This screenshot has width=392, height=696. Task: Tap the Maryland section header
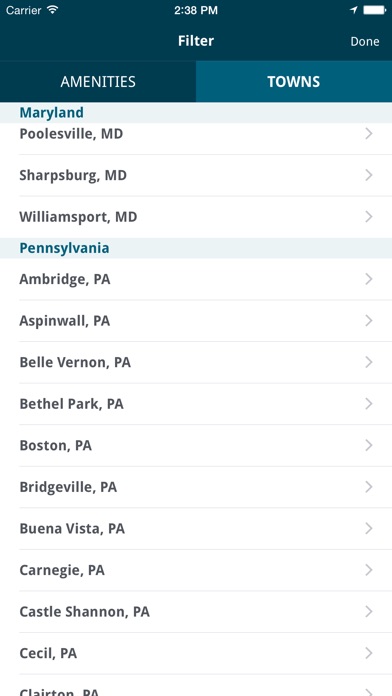(x=196, y=113)
